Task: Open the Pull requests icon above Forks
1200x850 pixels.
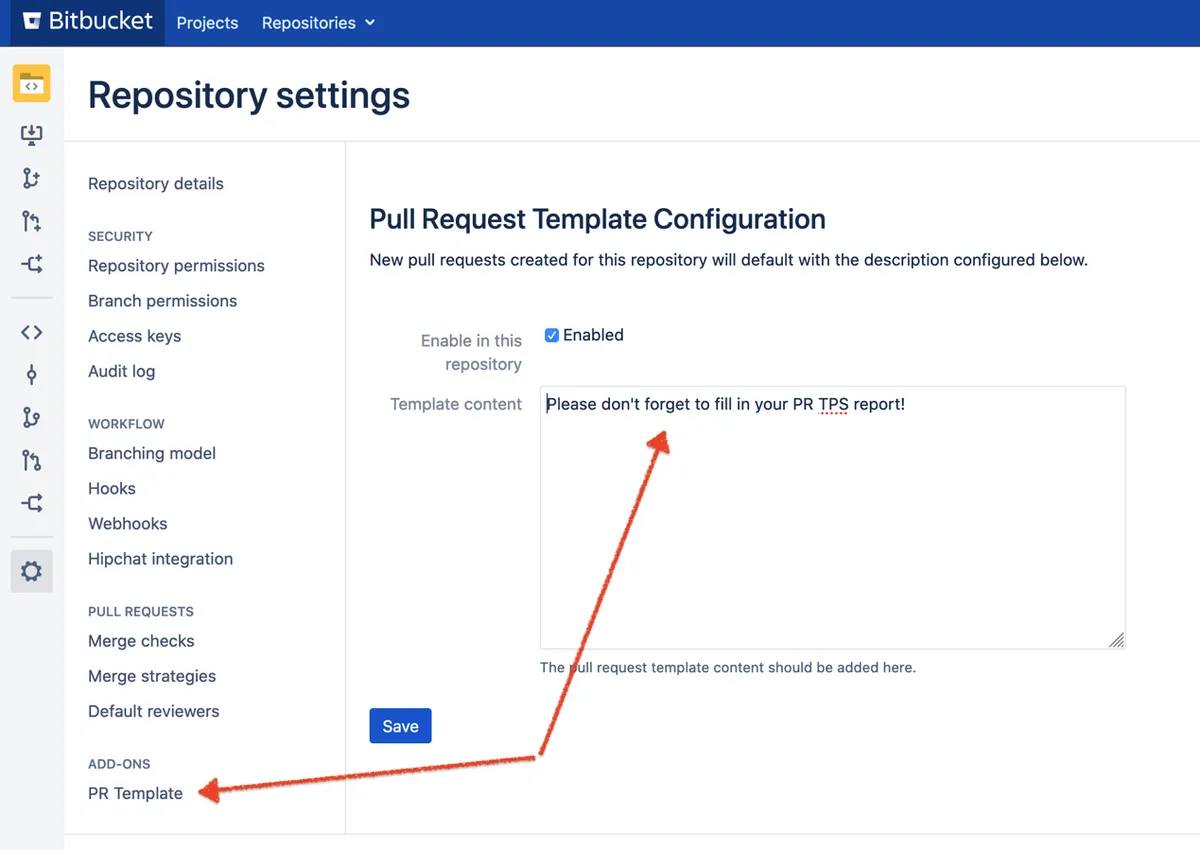Action: pyautogui.click(x=32, y=460)
